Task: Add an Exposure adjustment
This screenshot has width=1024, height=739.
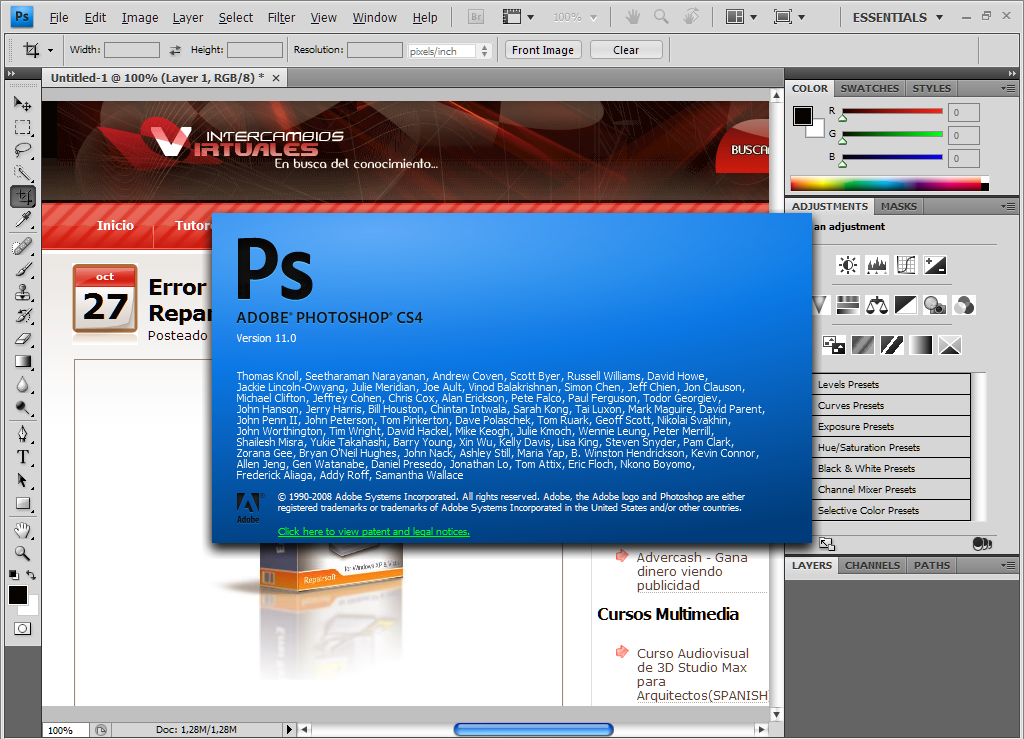Action: point(935,265)
